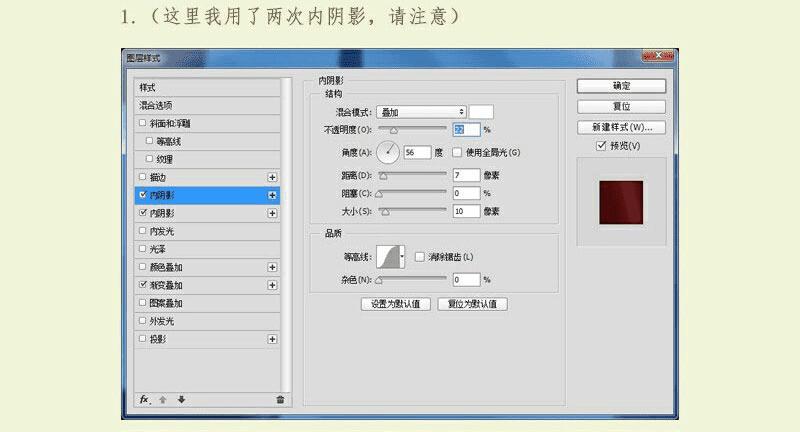Image resolution: width=800 pixels, height=432 pixels.
Task: Click the angle dial for 角度
Action: tap(388, 152)
